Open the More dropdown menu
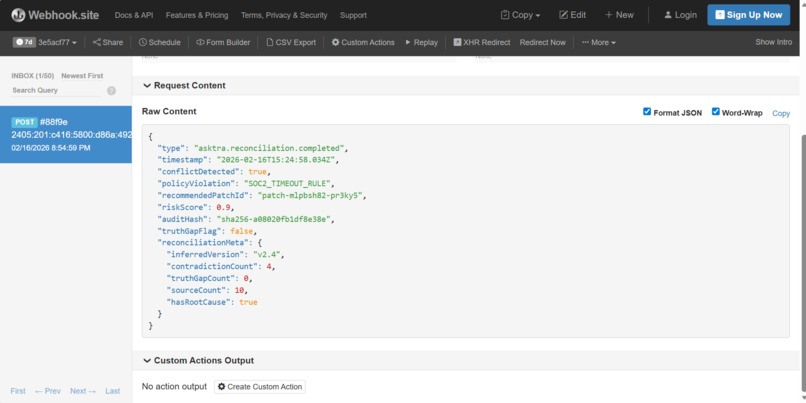 598,43
